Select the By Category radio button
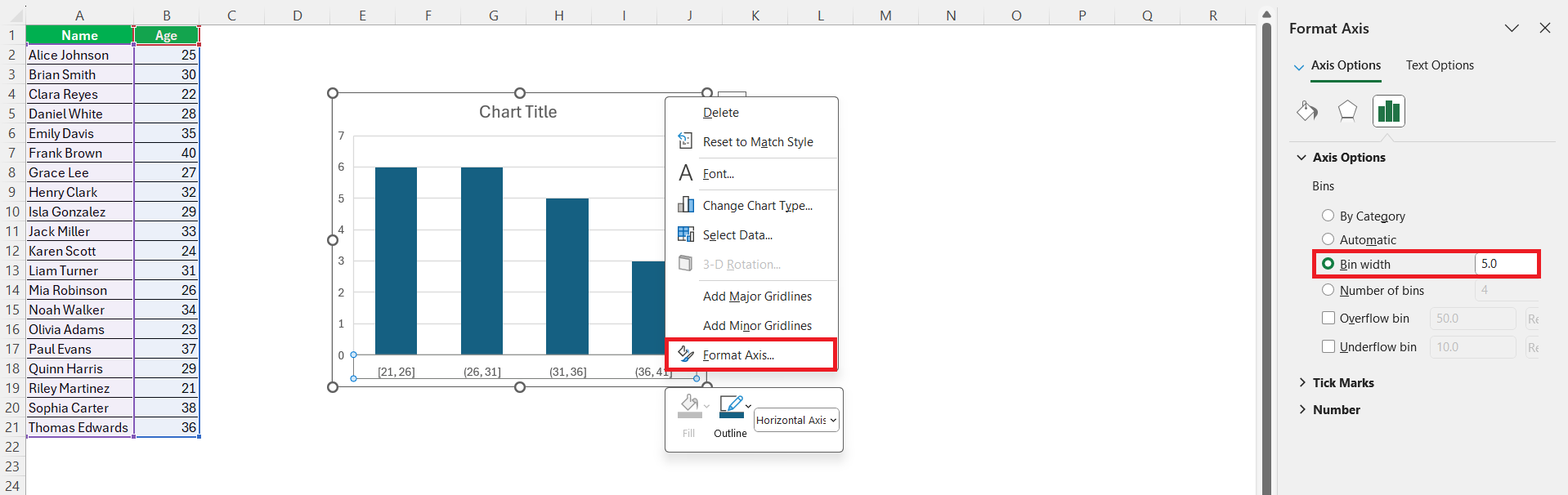 tap(1328, 216)
